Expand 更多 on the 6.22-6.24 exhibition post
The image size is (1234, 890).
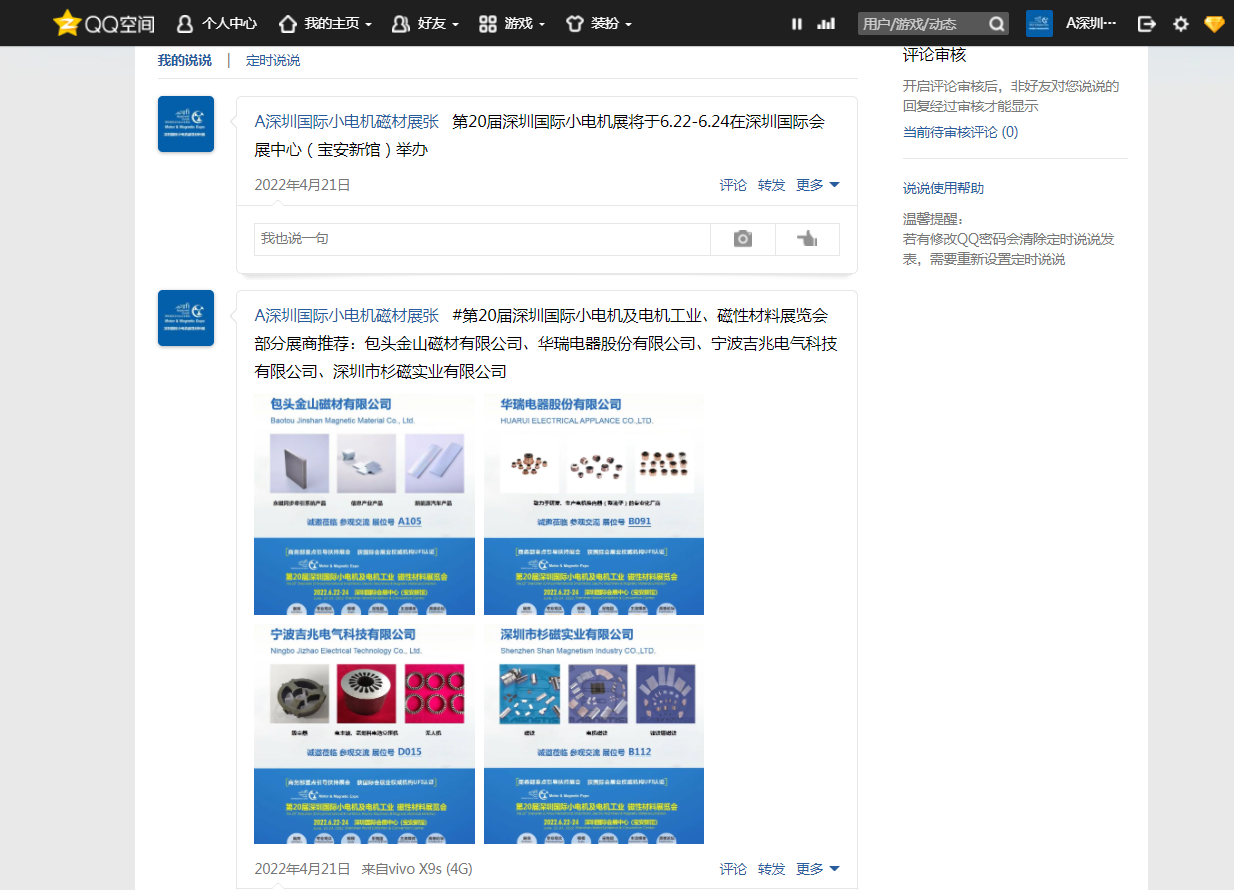coord(818,185)
